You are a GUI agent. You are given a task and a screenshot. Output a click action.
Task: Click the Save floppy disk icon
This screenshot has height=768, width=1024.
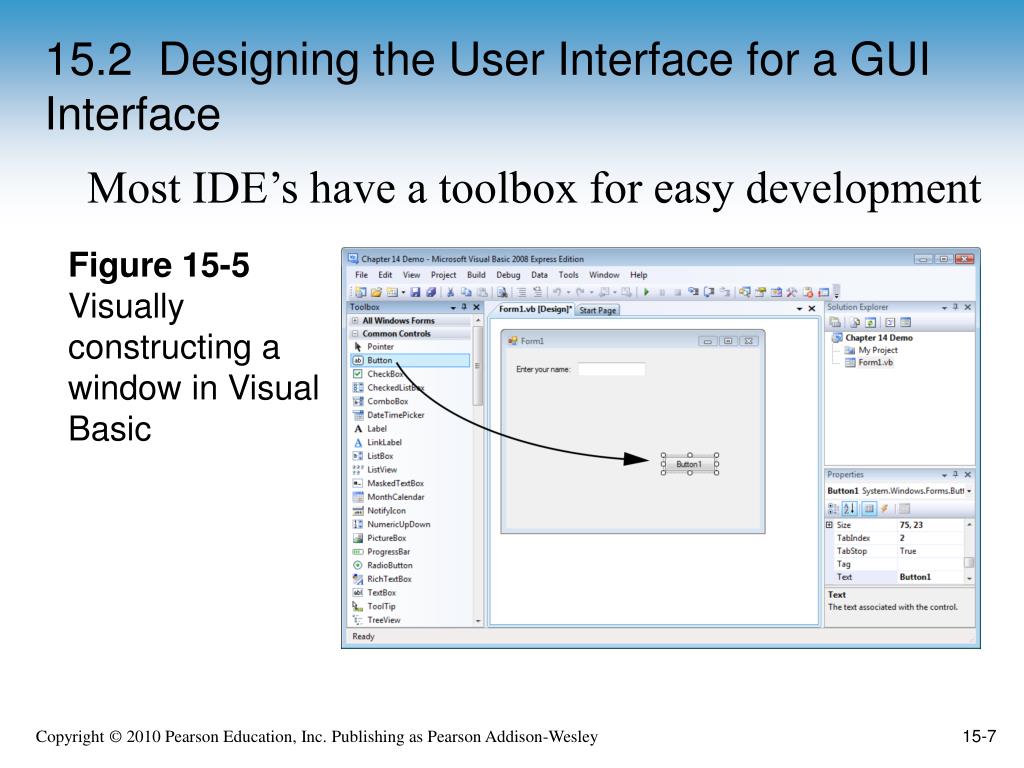pos(415,292)
